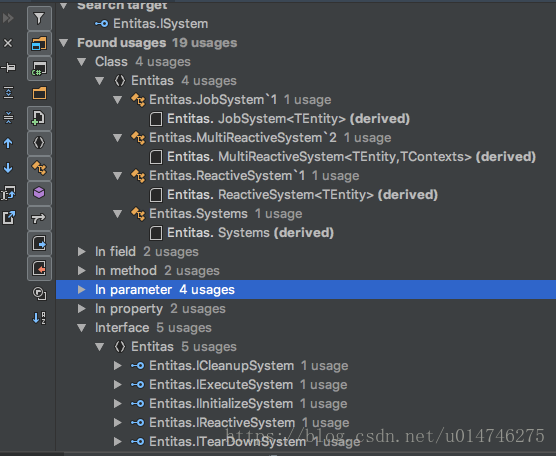Toggle the purple cube member grouping icon
Screen dimensions: 556x456
(x=39, y=193)
